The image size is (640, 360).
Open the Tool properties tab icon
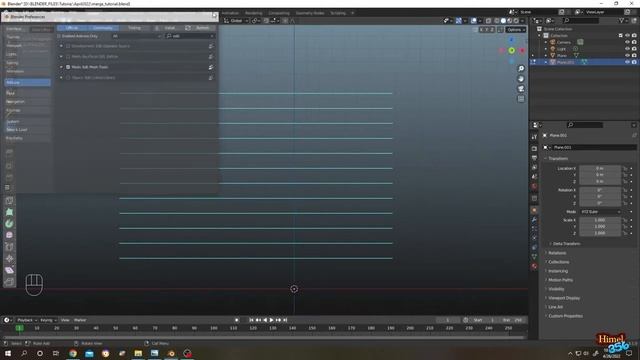point(534,137)
